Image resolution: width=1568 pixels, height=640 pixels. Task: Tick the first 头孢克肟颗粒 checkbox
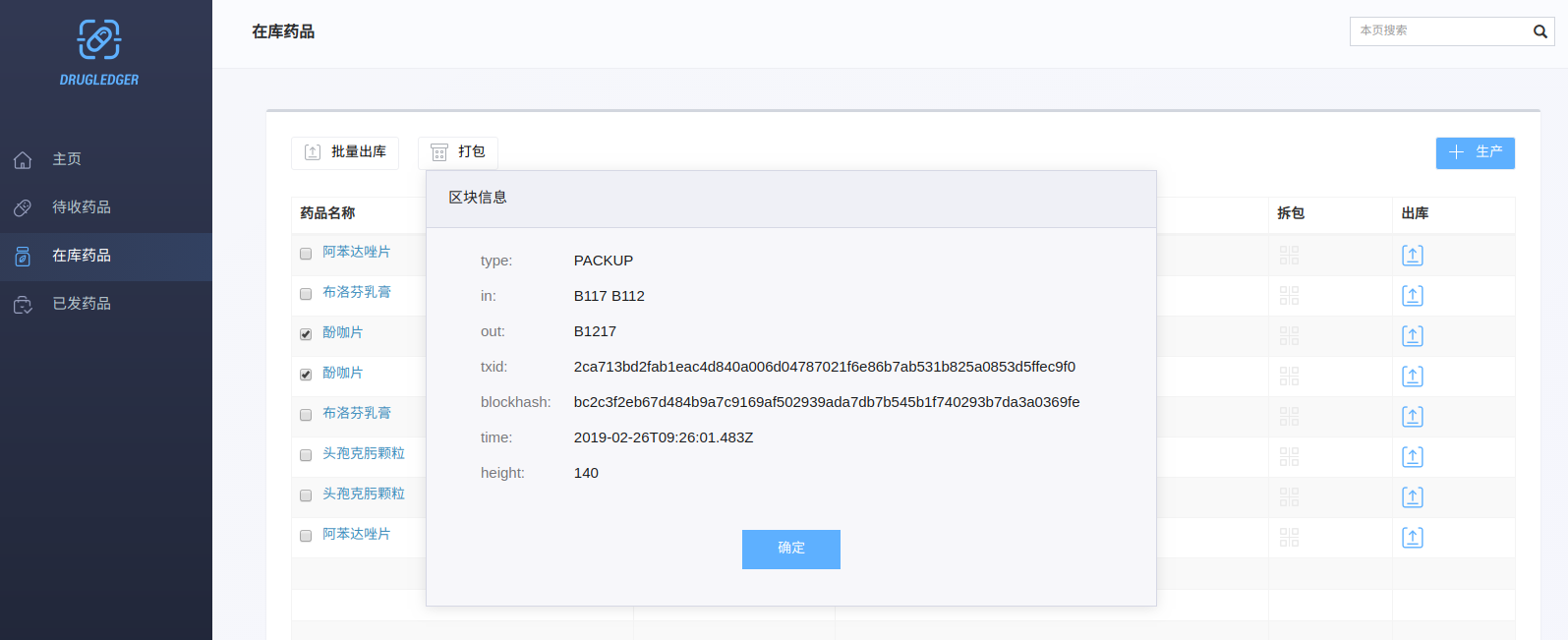click(x=306, y=455)
